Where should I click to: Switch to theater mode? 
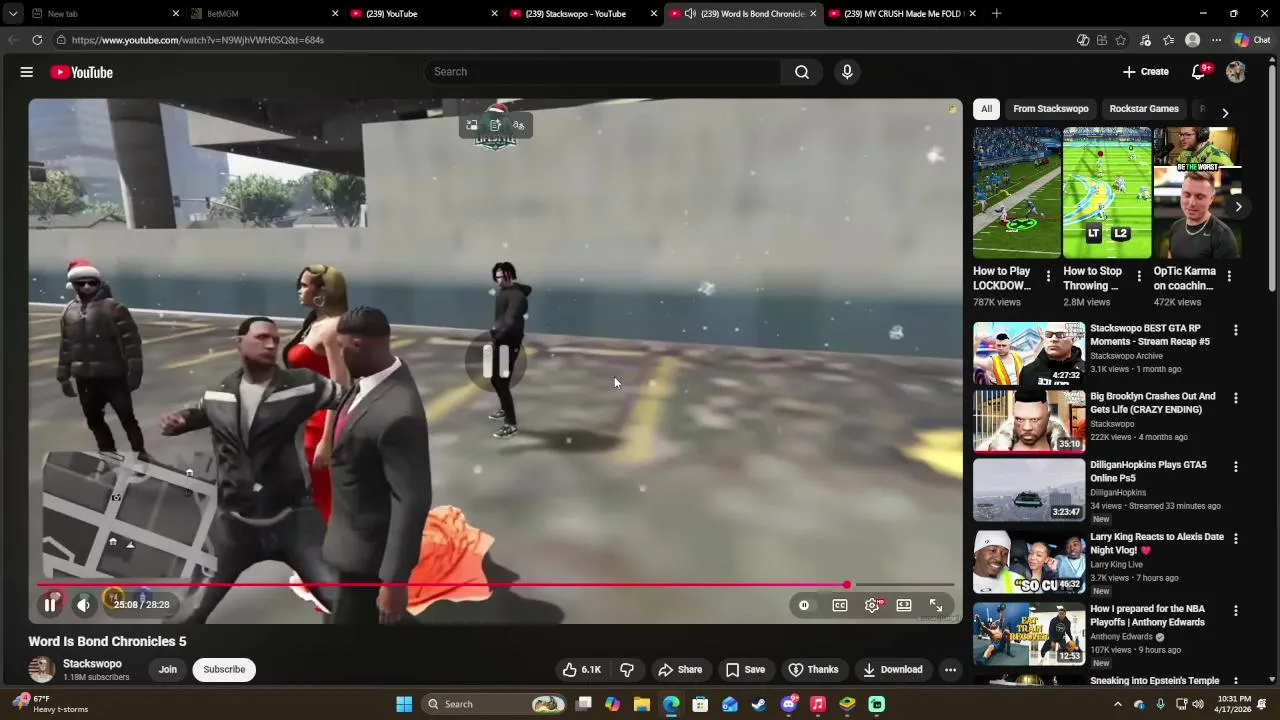(904, 605)
